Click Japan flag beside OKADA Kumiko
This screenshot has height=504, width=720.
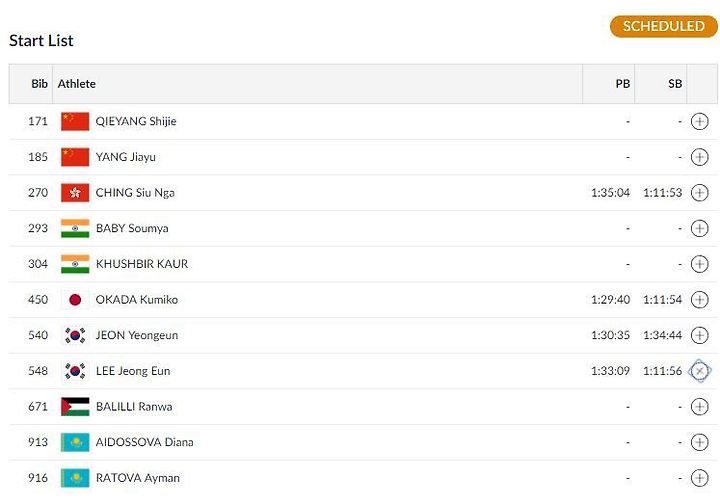(75, 300)
